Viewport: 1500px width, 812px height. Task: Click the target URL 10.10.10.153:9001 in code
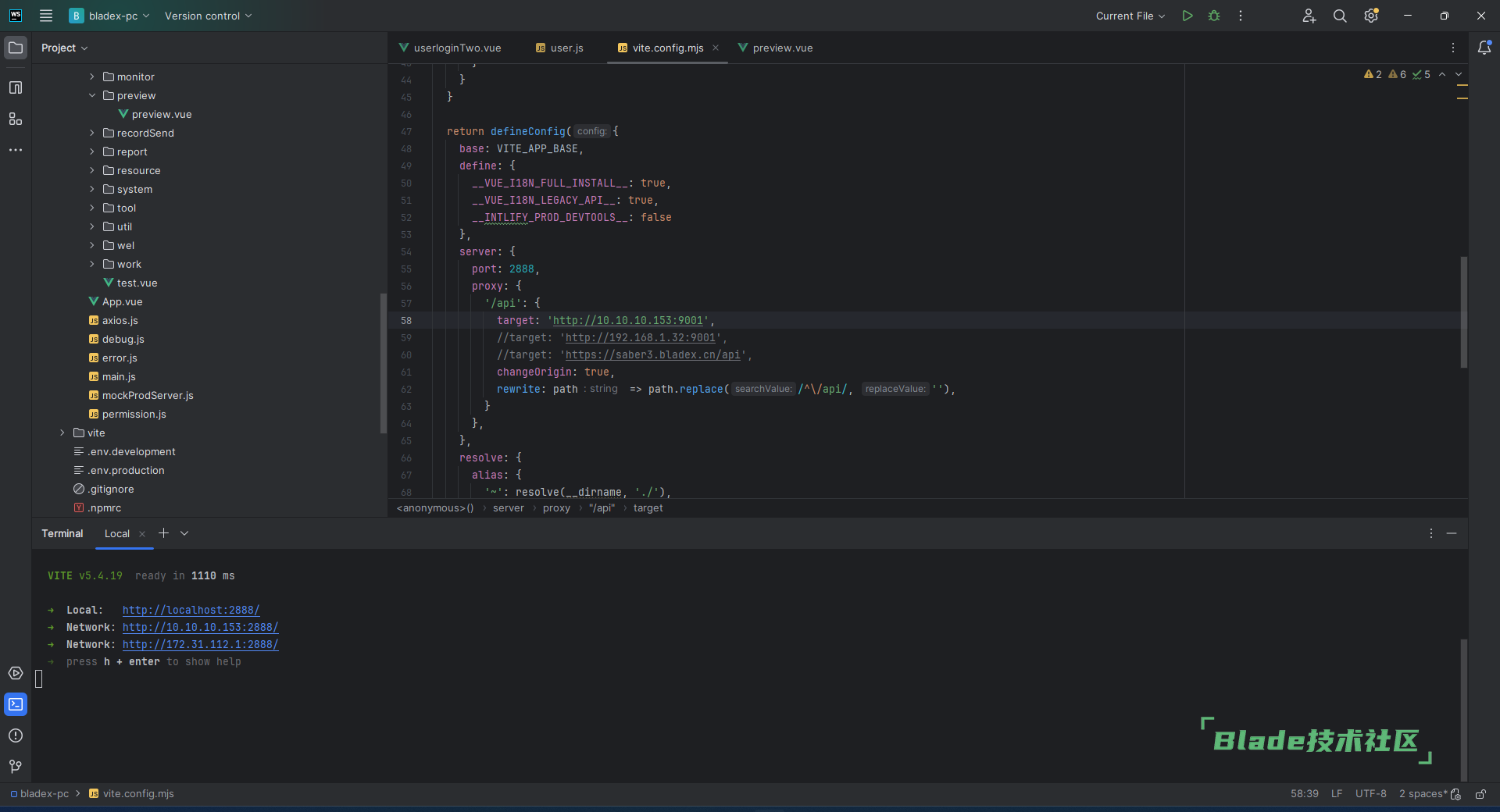628,320
